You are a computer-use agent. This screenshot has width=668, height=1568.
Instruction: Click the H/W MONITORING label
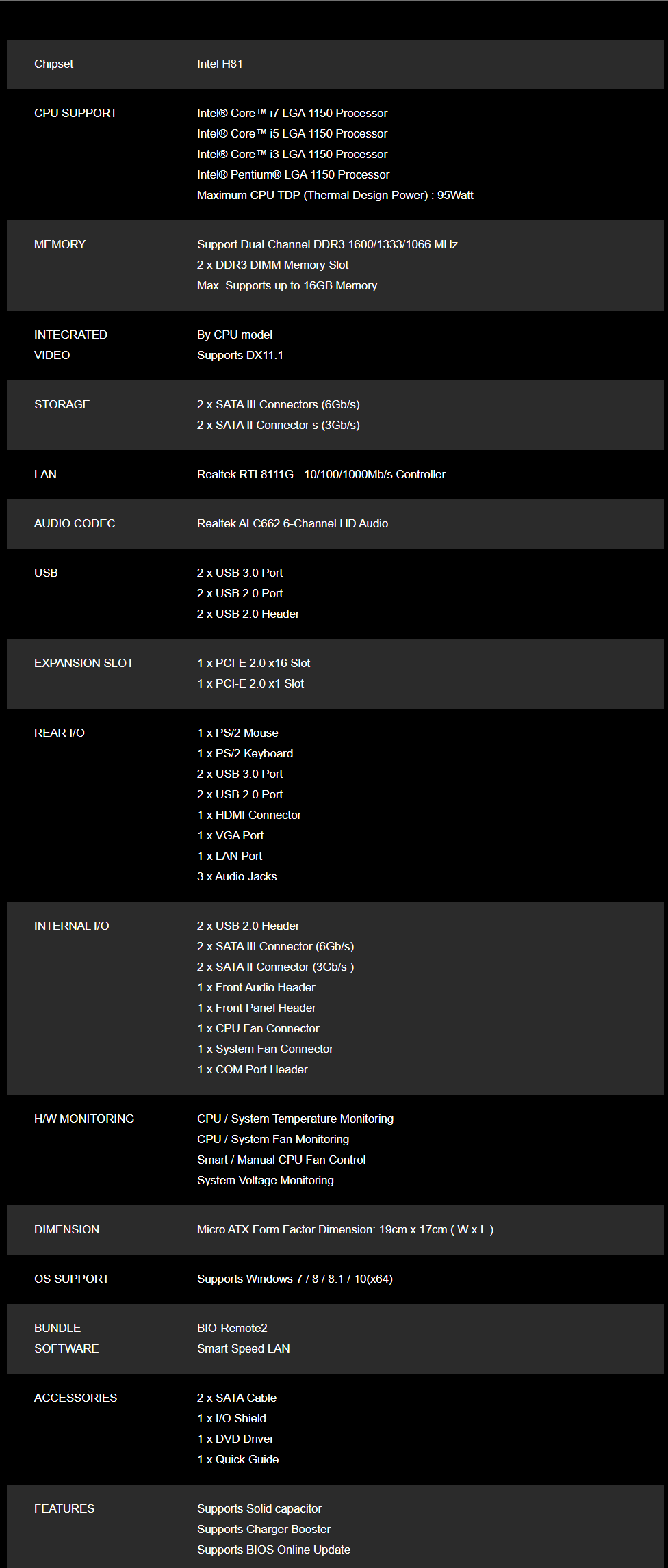(x=84, y=1119)
